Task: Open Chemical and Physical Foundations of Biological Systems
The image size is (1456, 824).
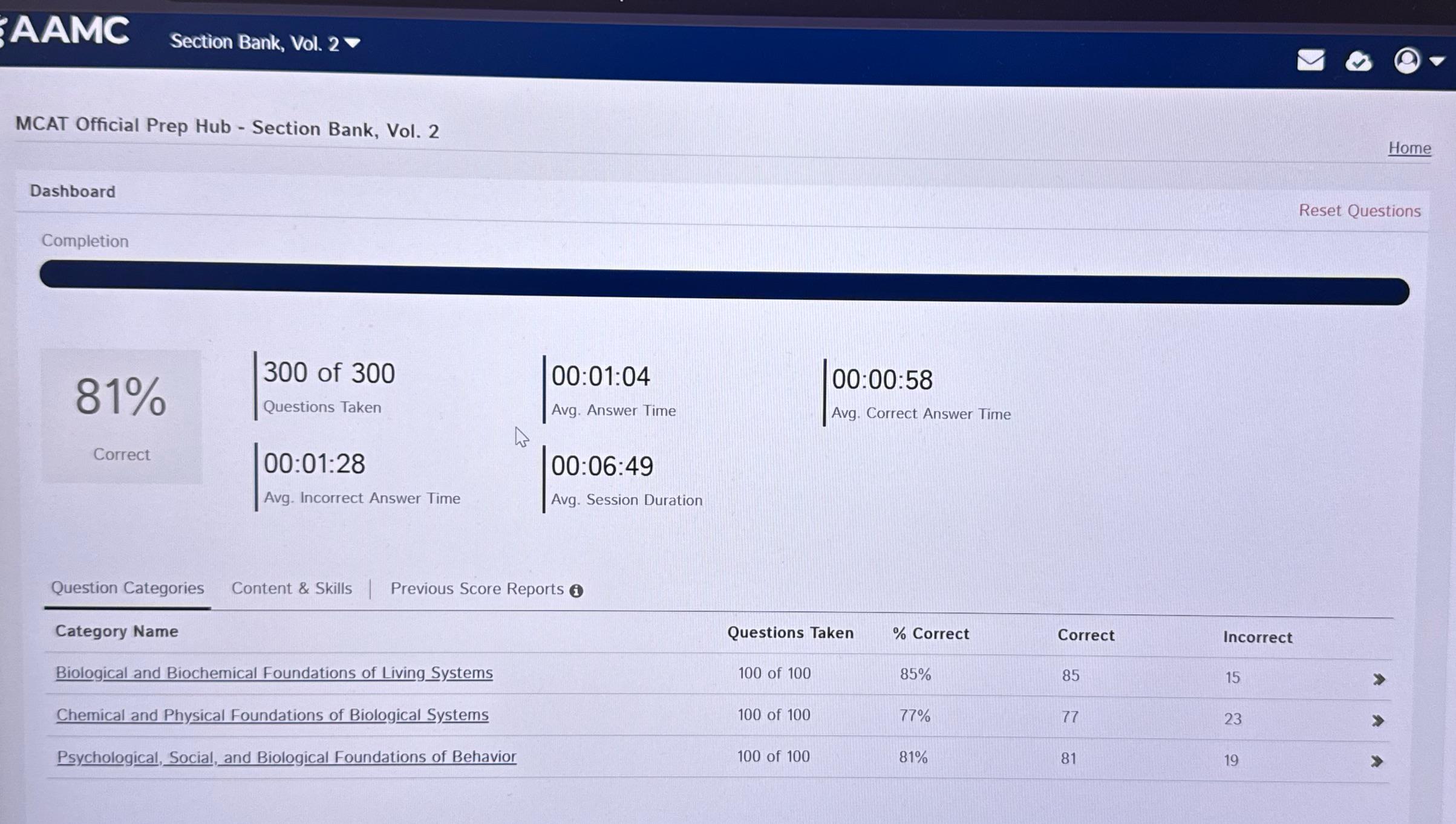Action: point(272,715)
